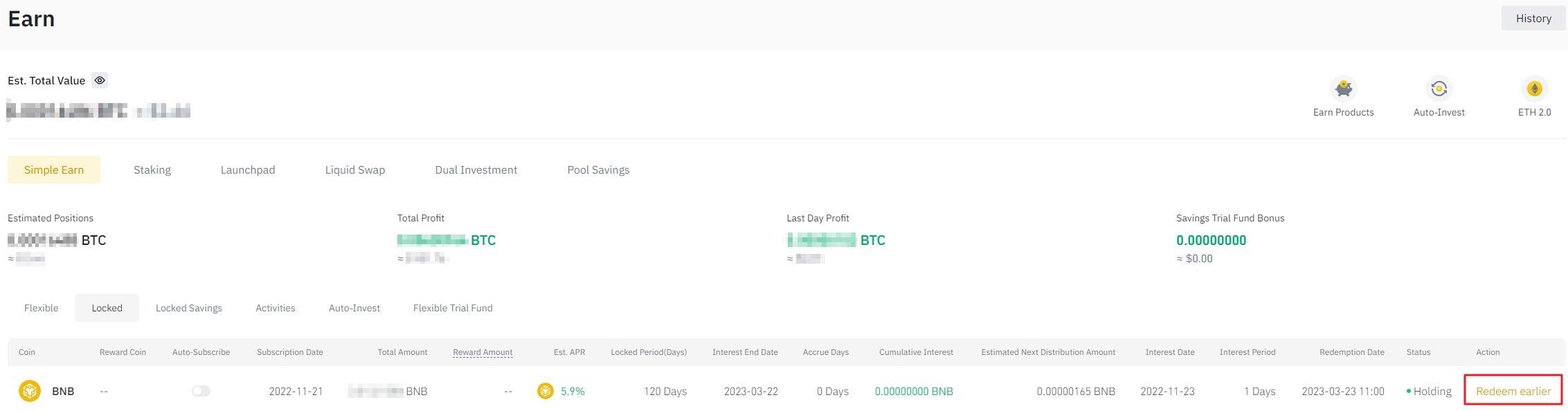Open the Launchpad tab
The height and width of the screenshot is (411, 1568).
pos(248,170)
